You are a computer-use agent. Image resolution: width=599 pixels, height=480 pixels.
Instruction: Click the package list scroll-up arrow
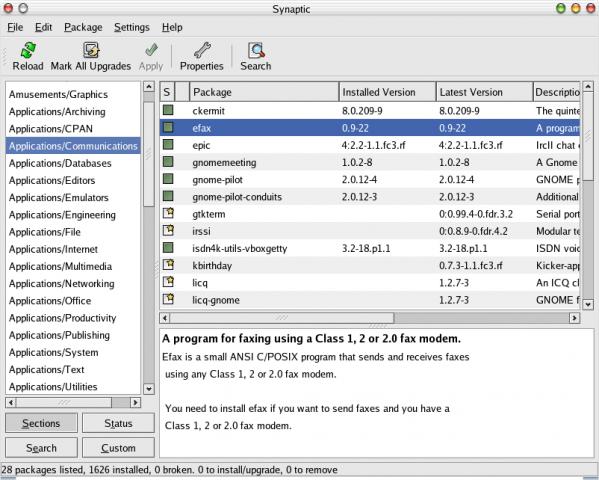(x=588, y=86)
